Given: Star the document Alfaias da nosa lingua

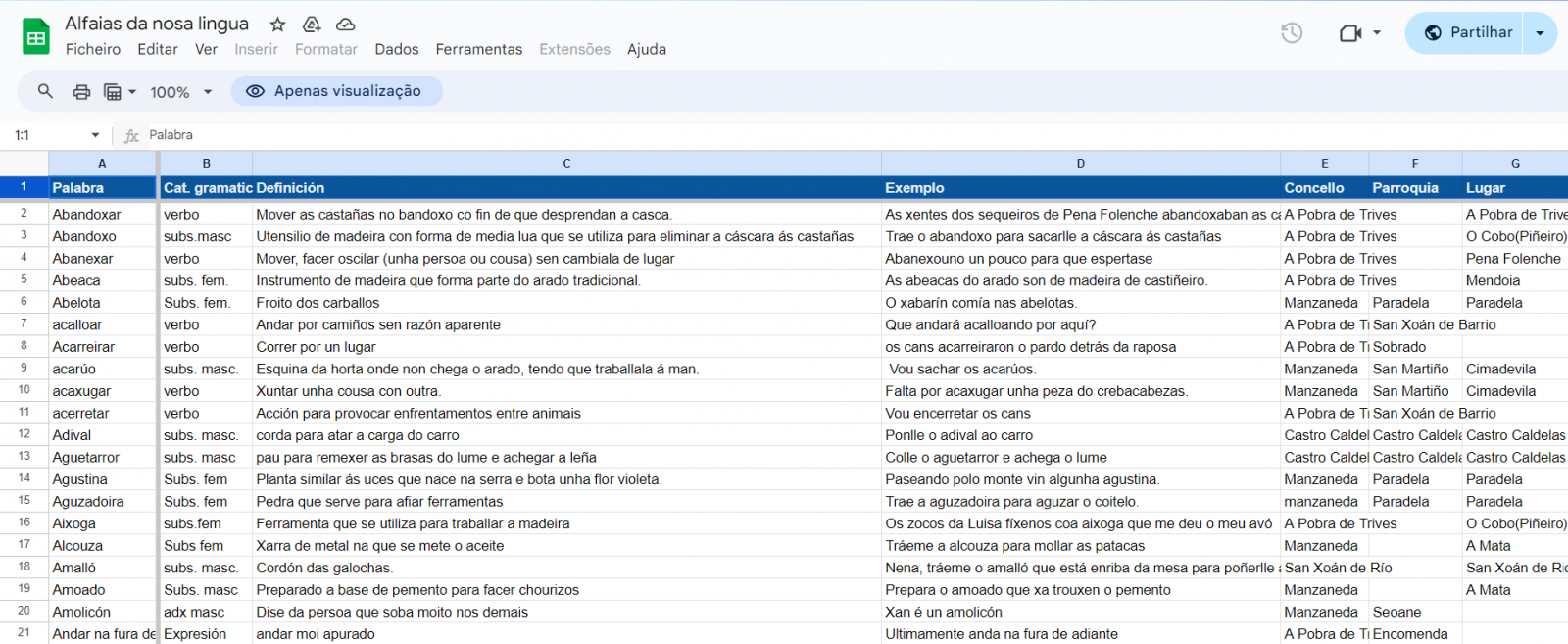Looking at the screenshot, I should coord(277,25).
